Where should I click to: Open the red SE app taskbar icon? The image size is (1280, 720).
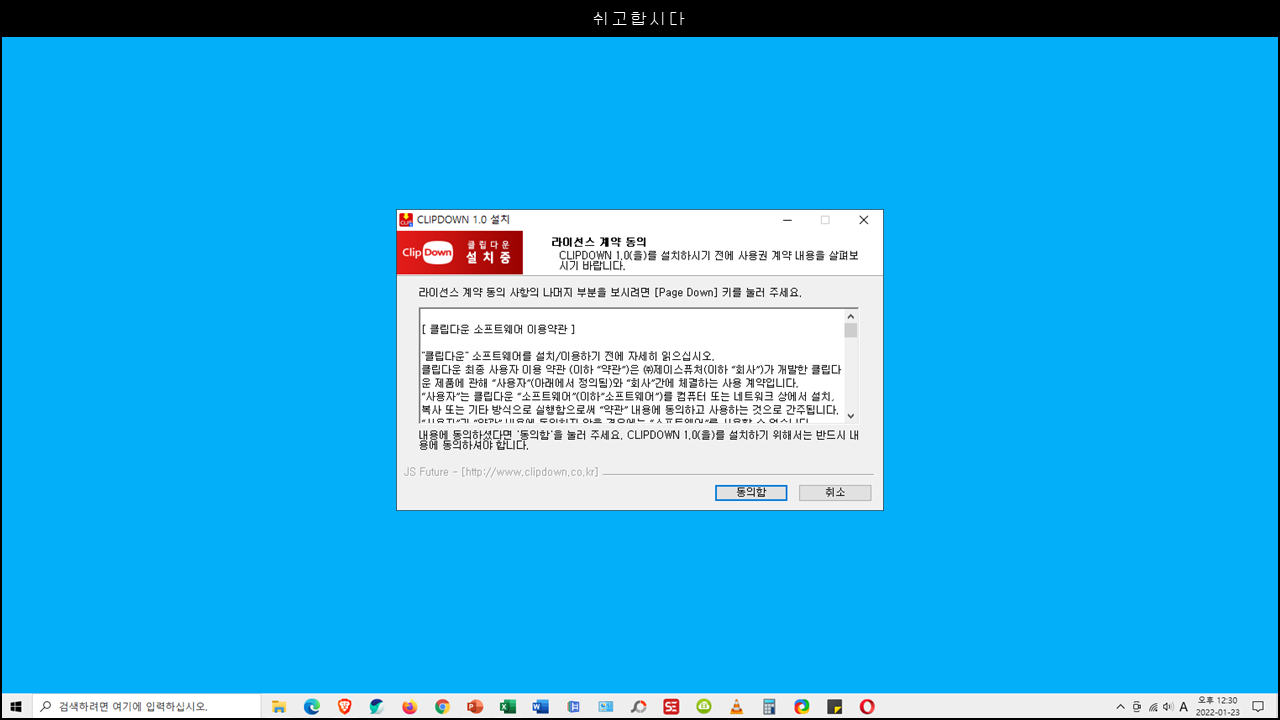(671, 706)
